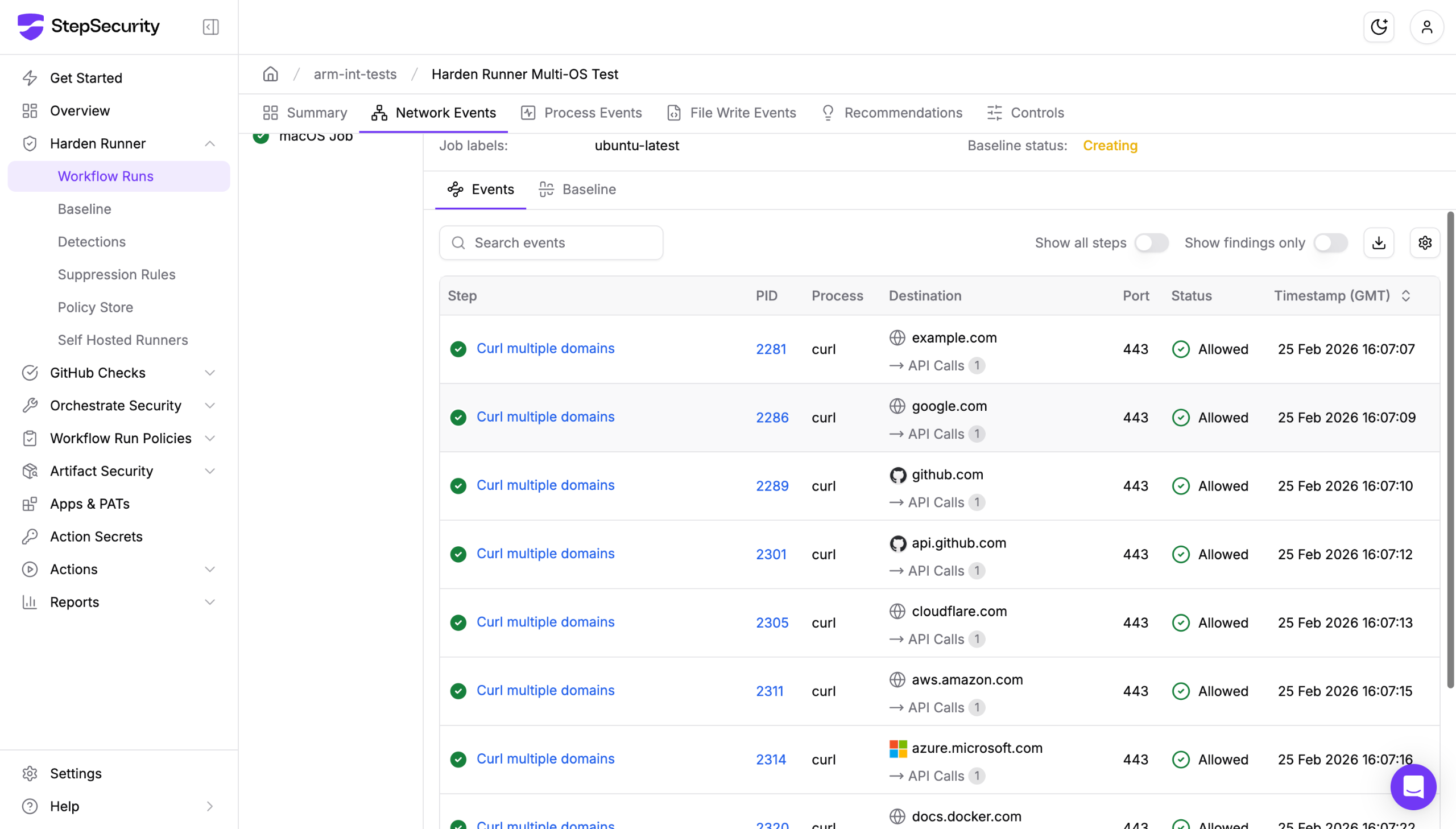Viewport: 1456px width, 829px height.
Task: Click the home breadcrumb icon
Action: pos(270,74)
